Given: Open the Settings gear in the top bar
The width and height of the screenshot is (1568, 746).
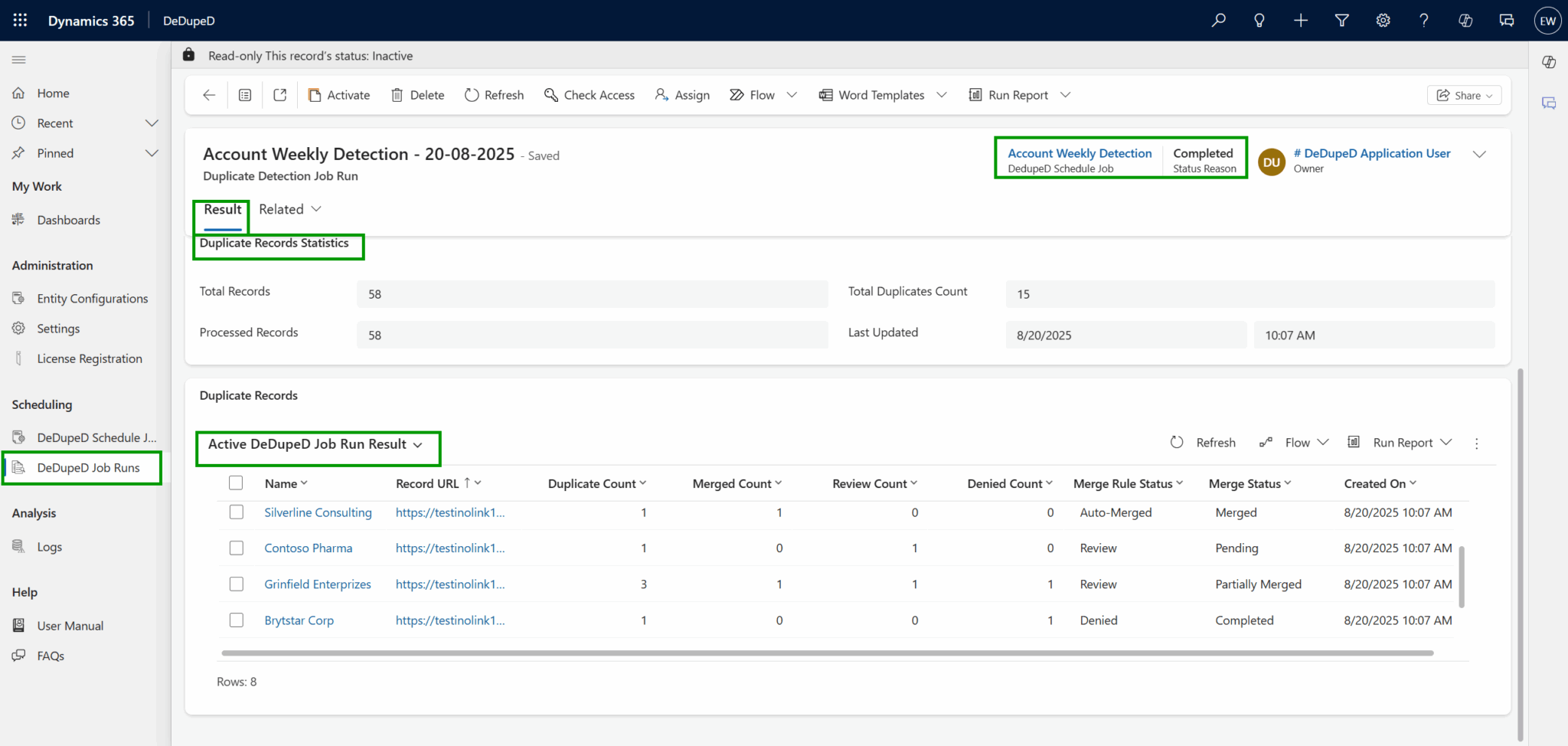Looking at the screenshot, I should [x=1383, y=20].
